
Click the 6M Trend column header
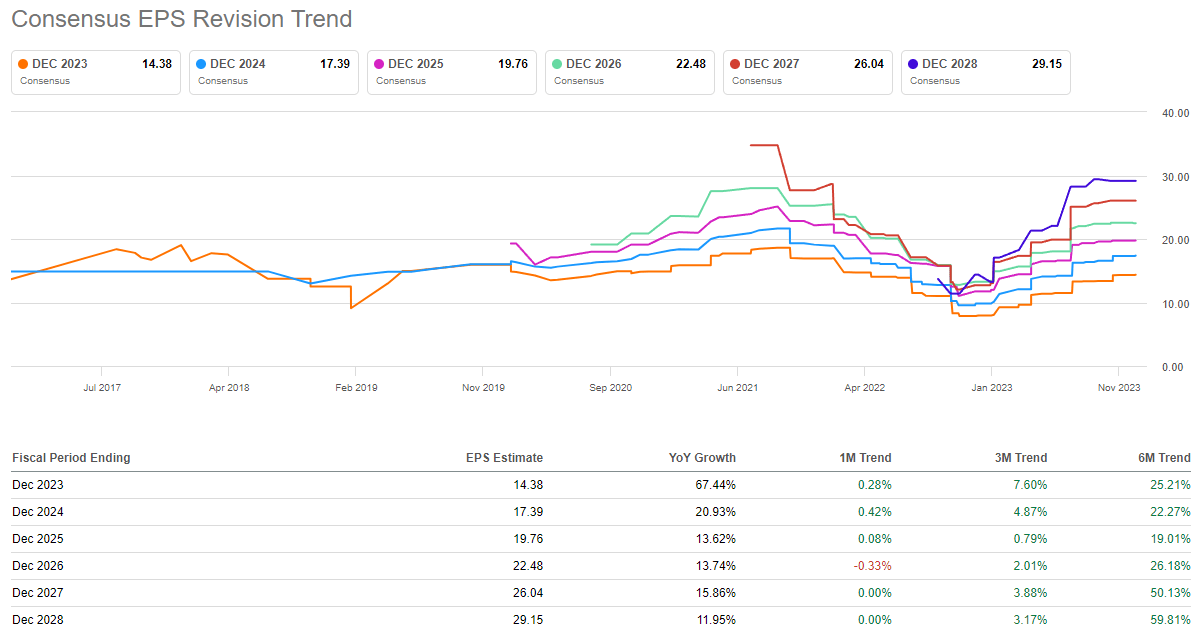point(1163,458)
